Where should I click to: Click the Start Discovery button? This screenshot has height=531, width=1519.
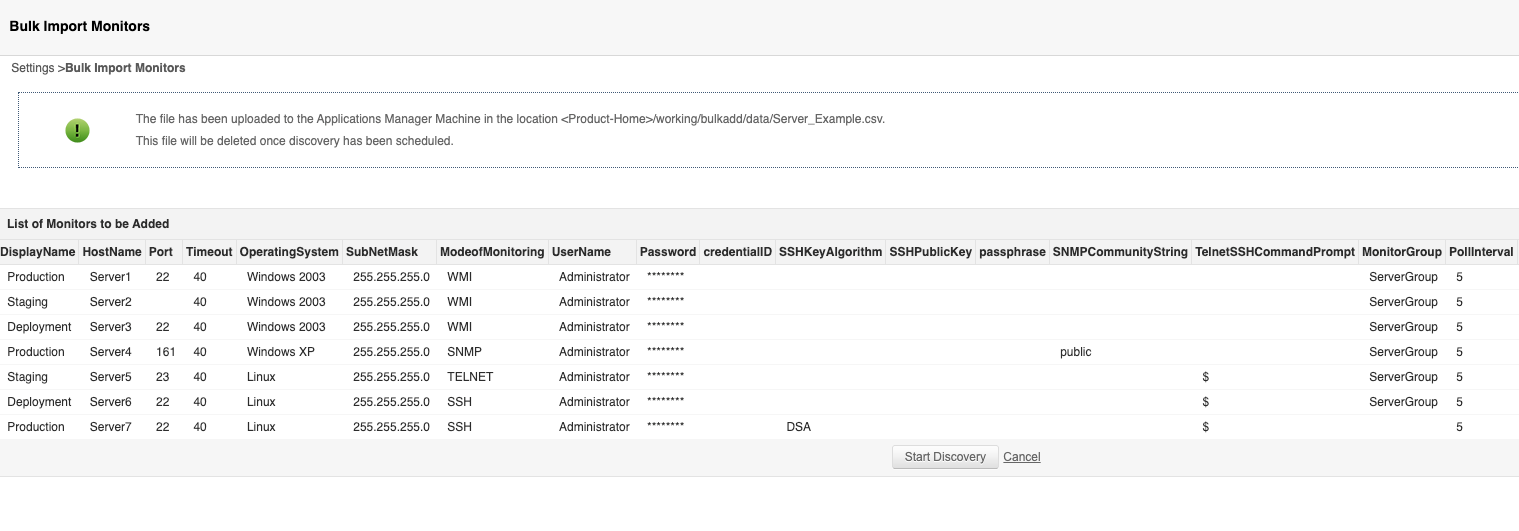pos(945,457)
